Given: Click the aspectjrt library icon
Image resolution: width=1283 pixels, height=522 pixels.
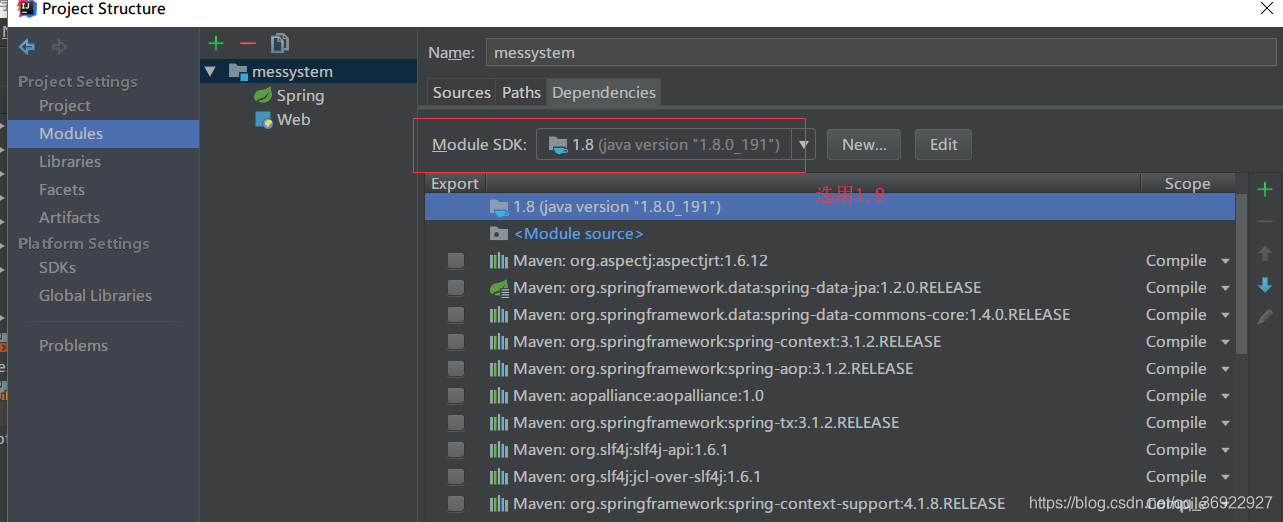Looking at the screenshot, I should [x=499, y=260].
